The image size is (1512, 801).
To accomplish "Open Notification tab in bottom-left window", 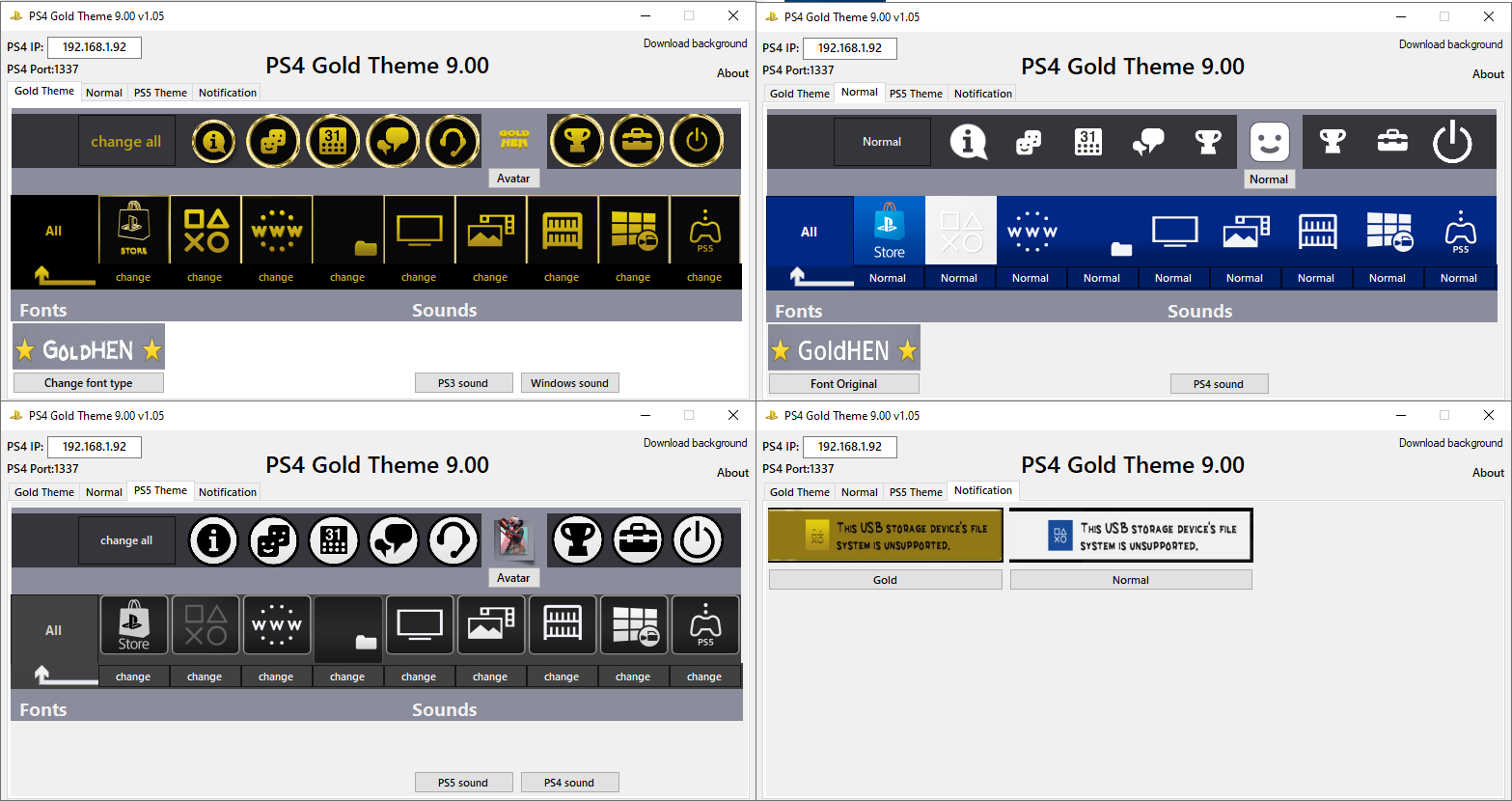I will (228, 492).
